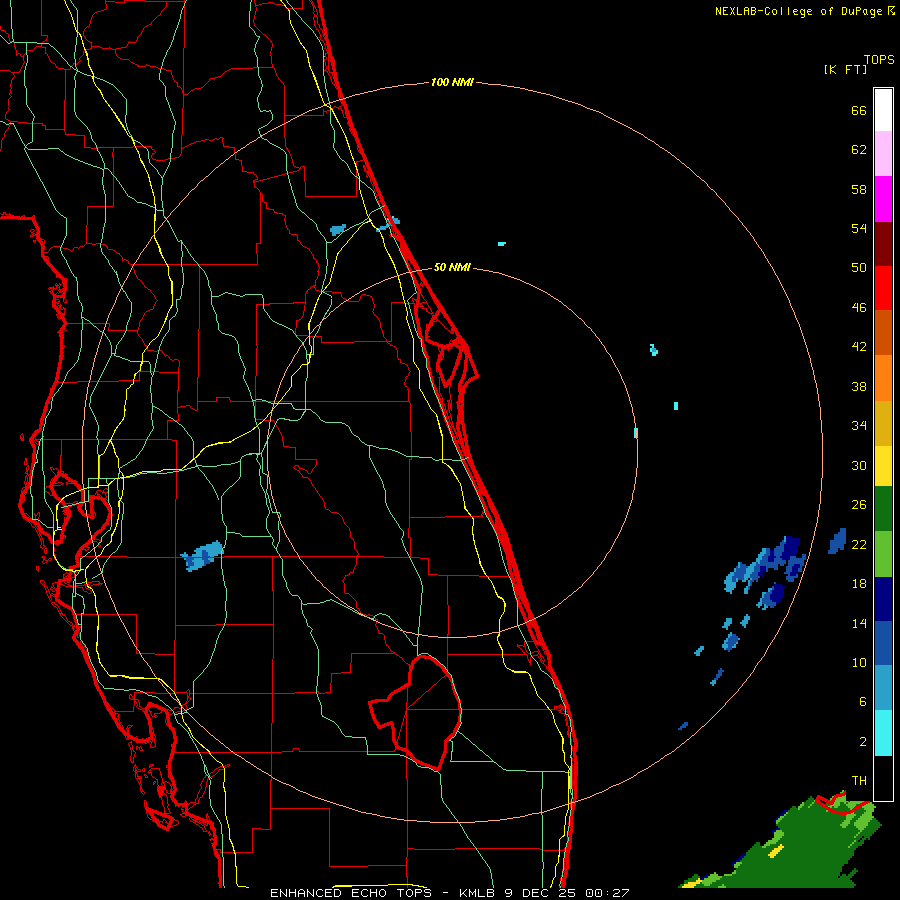The height and width of the screenshot is (900, 900).
Task: Click the "9 DEC 25 00:27" timestamp
Action: click(x=567, y=893)
